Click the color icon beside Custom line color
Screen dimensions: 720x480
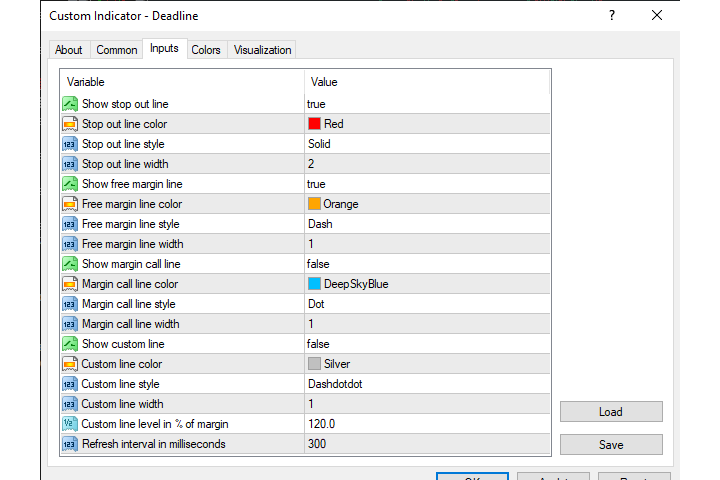[x=70, y=364]
